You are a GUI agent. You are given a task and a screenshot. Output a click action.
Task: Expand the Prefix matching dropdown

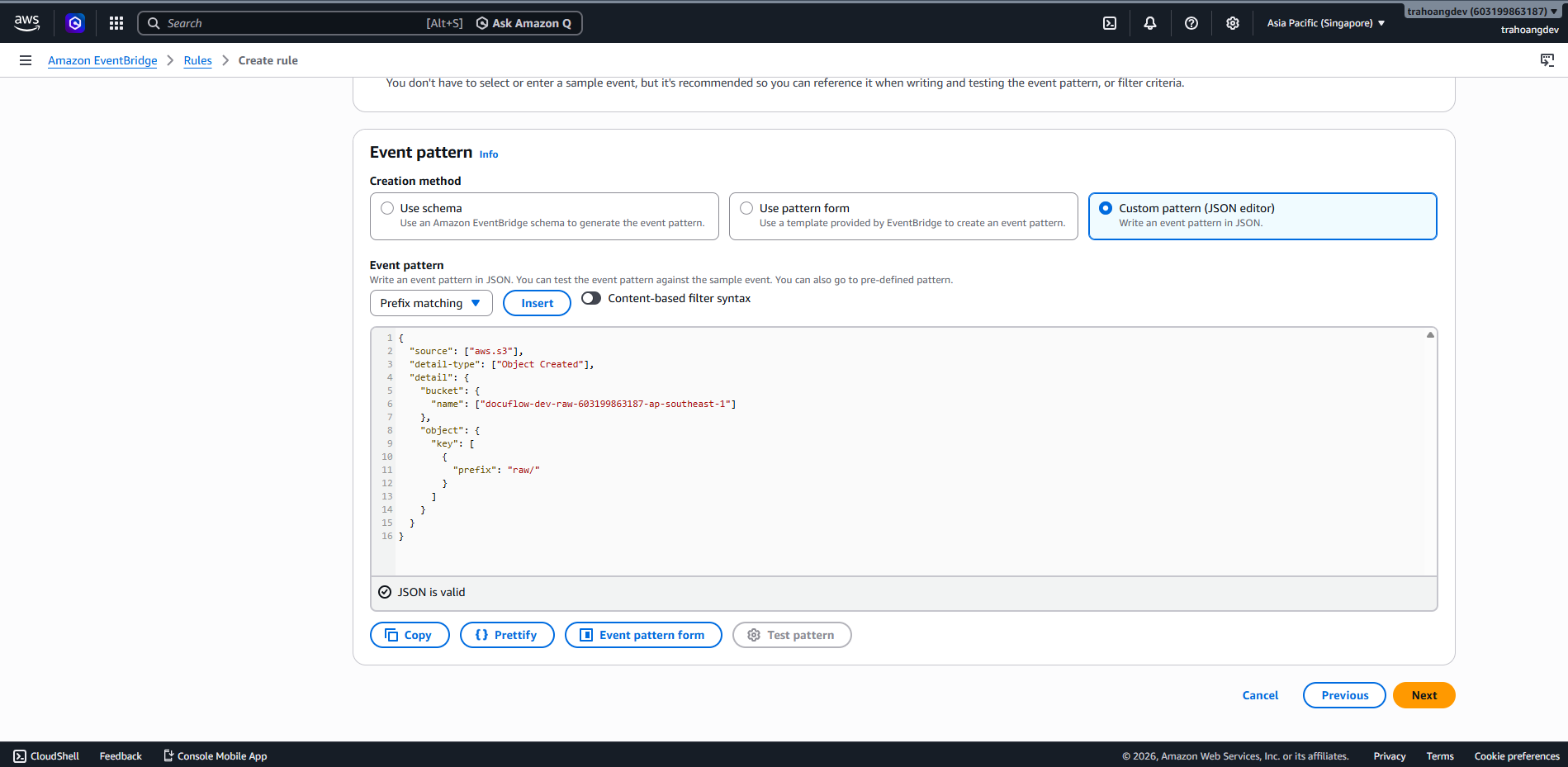(431, 303)
